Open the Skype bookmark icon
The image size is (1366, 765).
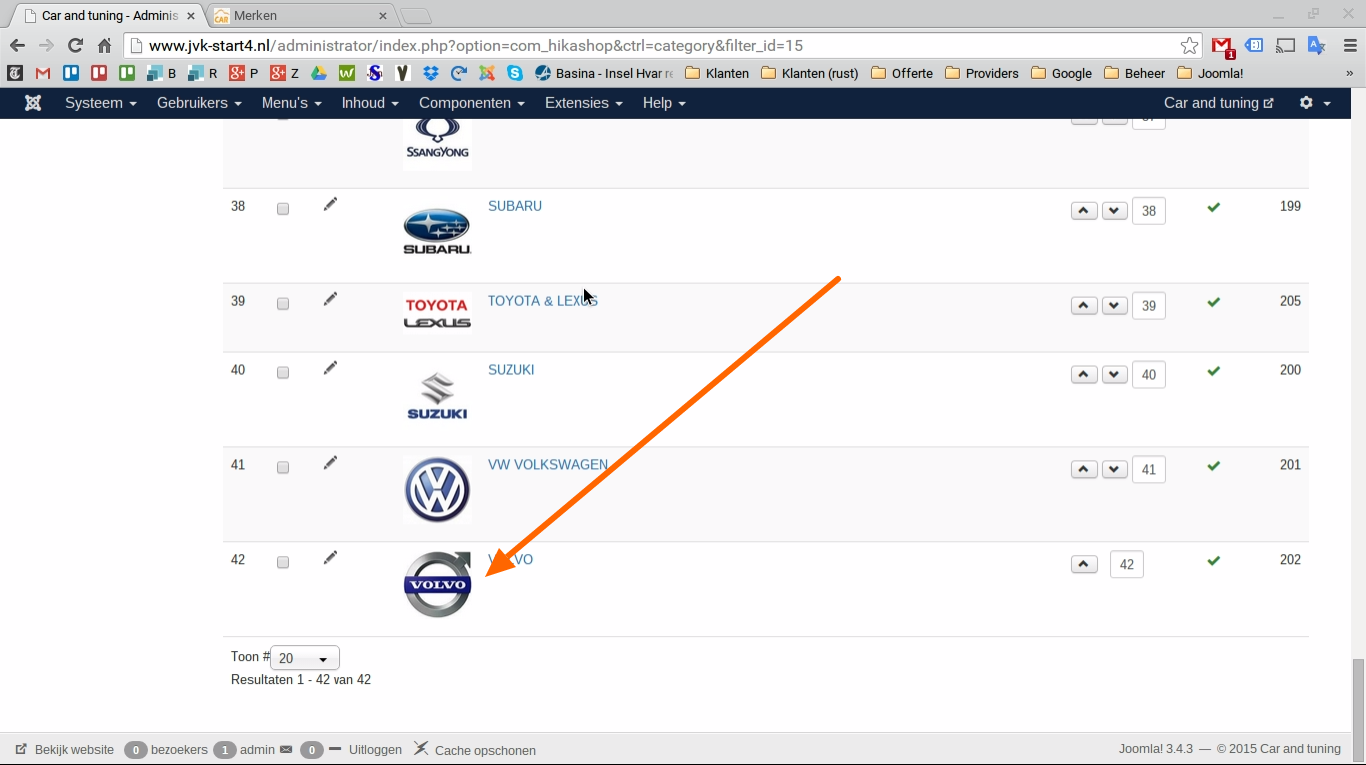515,73
